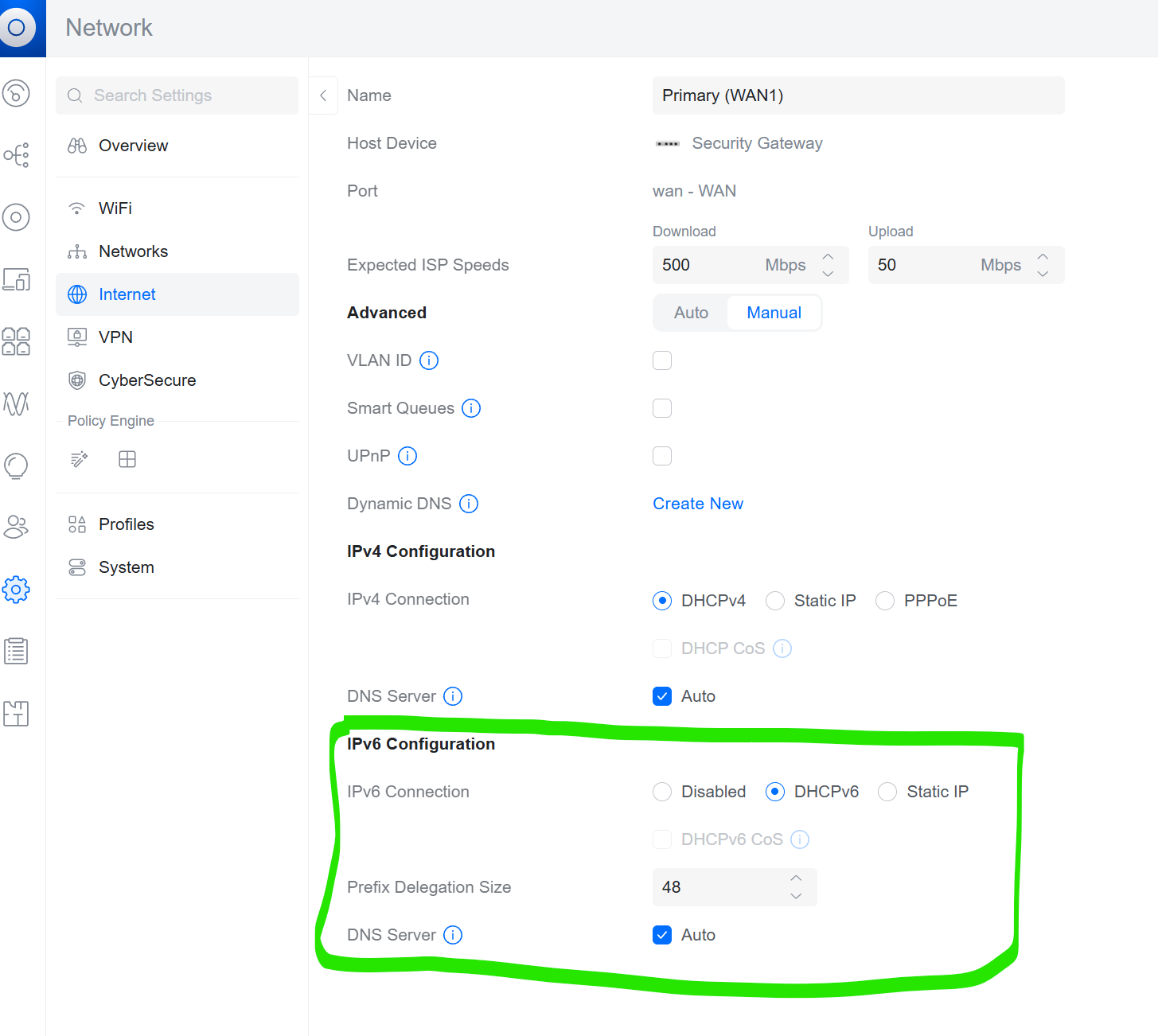1158x1036 pixels.
Task: Switch Advanced mode to Auto
Action: pos(691,313)
